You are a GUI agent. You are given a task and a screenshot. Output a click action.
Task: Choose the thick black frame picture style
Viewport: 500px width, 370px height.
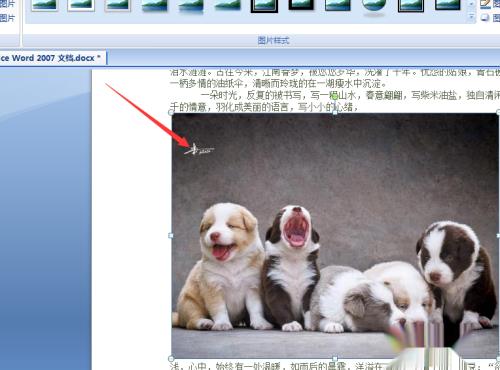pos(301,5)
